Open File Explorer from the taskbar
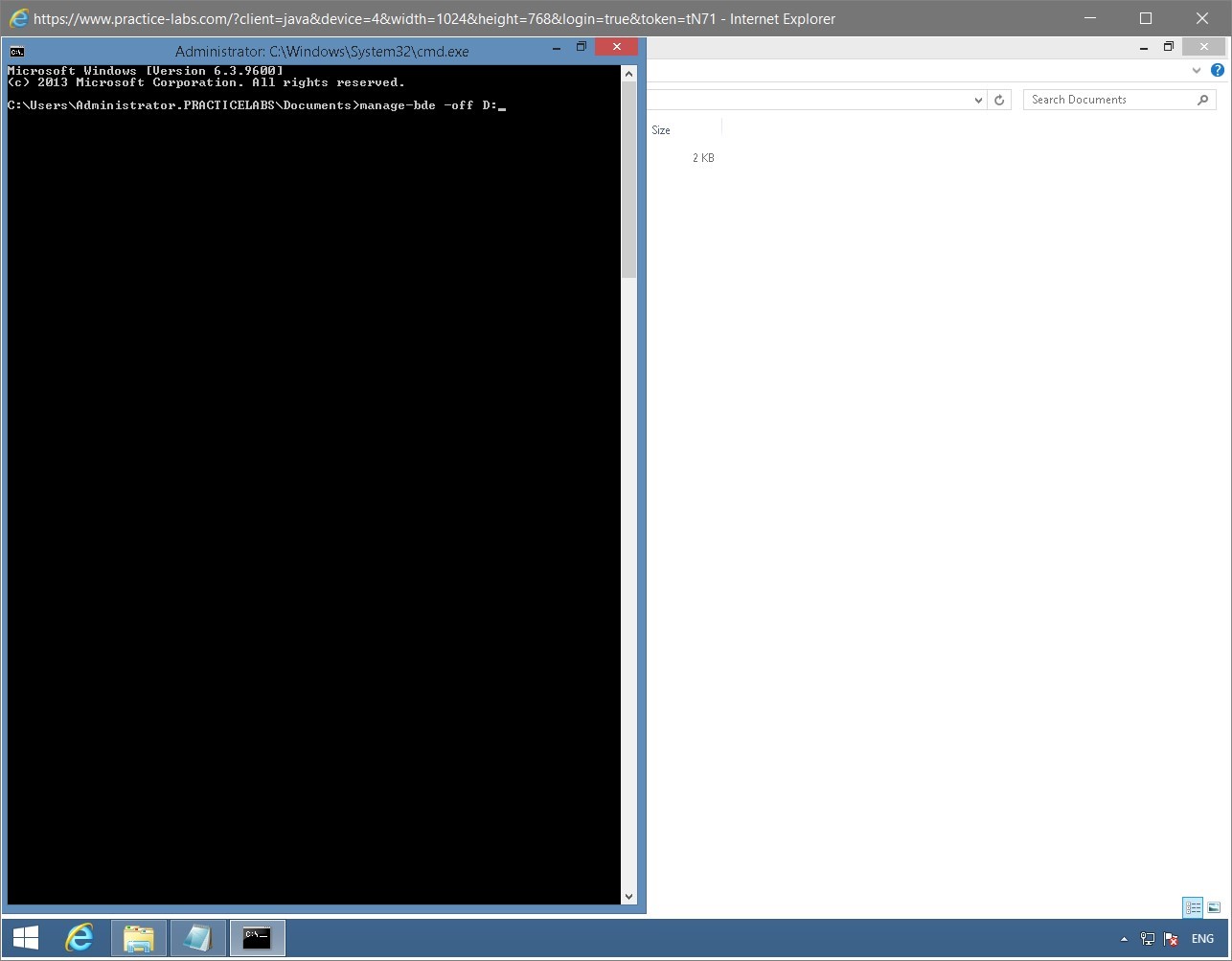The image size is (1232, 961). pos(138,938)
